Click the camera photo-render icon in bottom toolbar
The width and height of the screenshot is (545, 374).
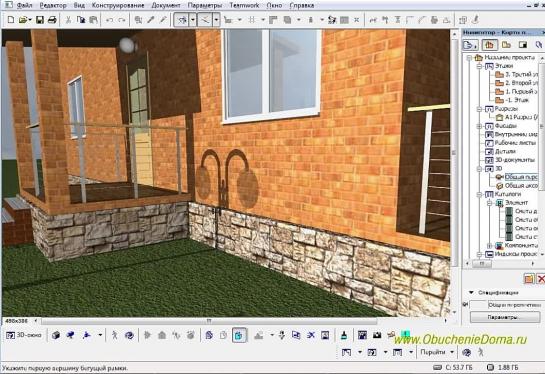(377, 335)
